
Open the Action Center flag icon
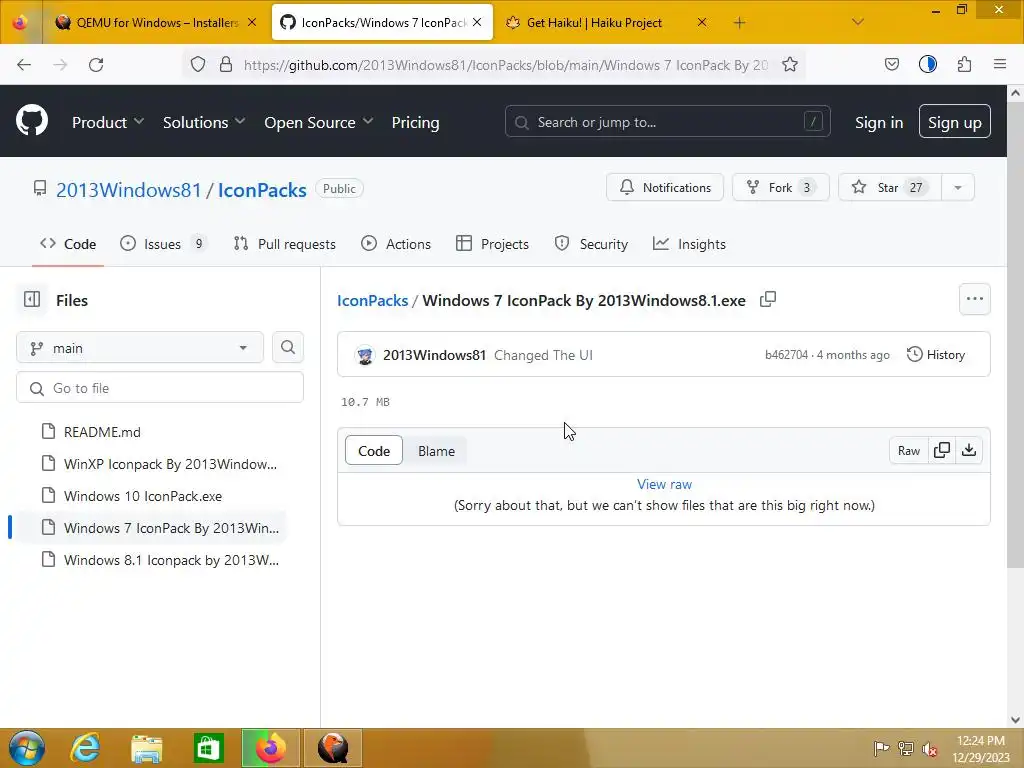pyautogui.click(x=881, y=748)
